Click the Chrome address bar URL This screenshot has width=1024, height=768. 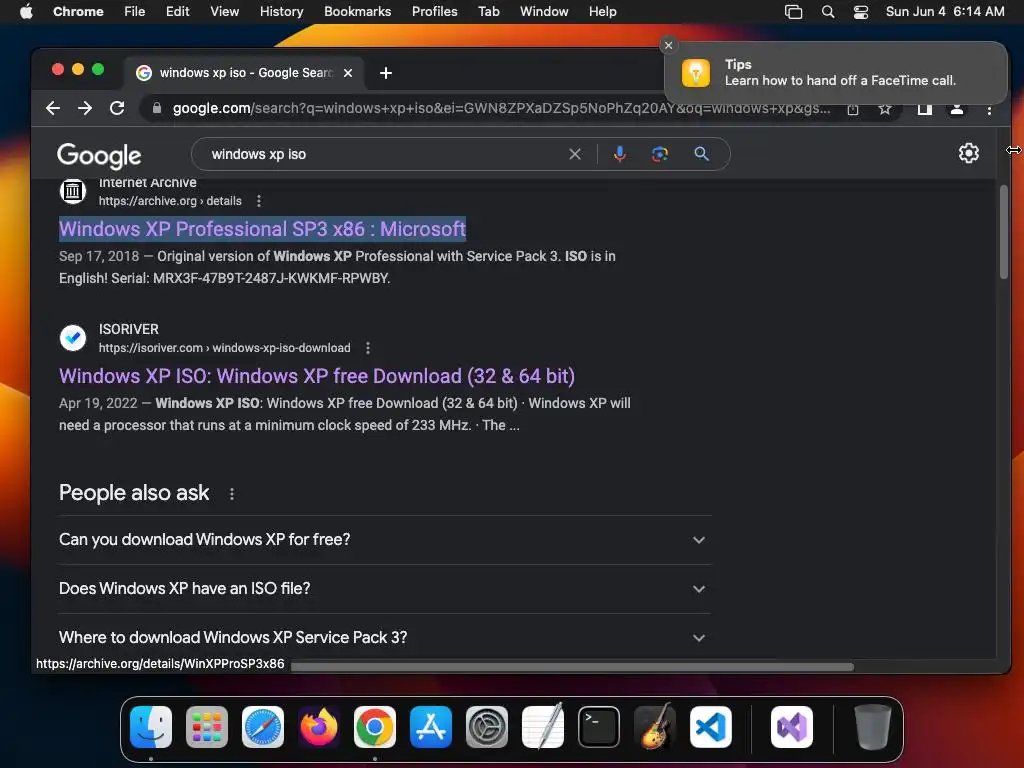(x=502, y=108)
